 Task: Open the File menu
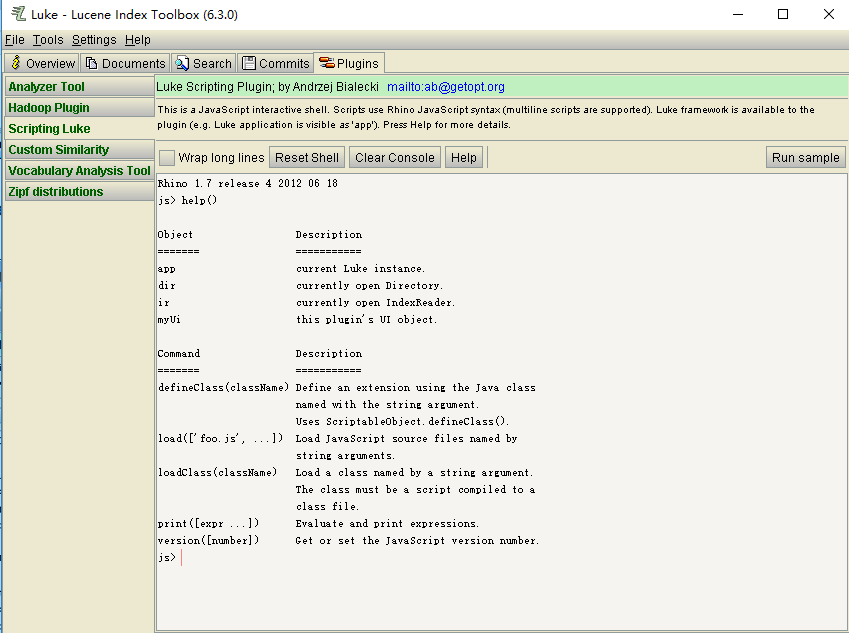tap(15, 40)
